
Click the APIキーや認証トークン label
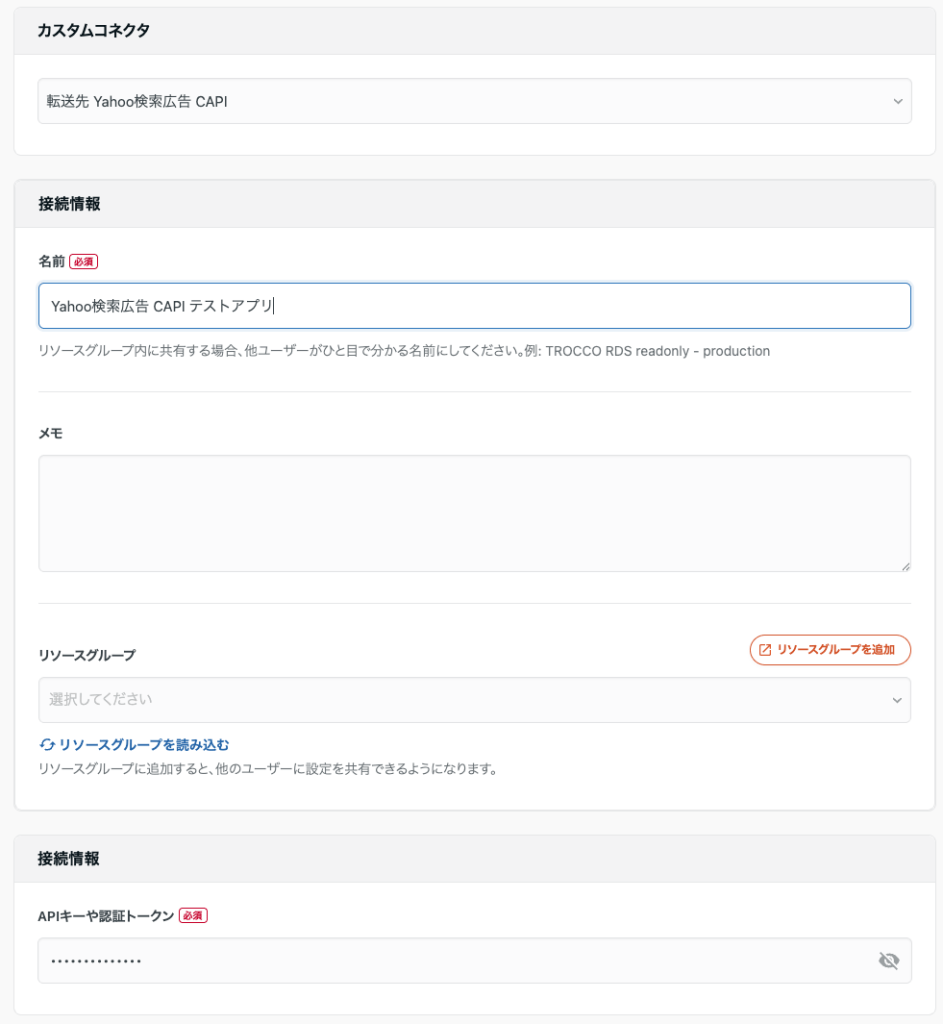click(x=106, y=916)
